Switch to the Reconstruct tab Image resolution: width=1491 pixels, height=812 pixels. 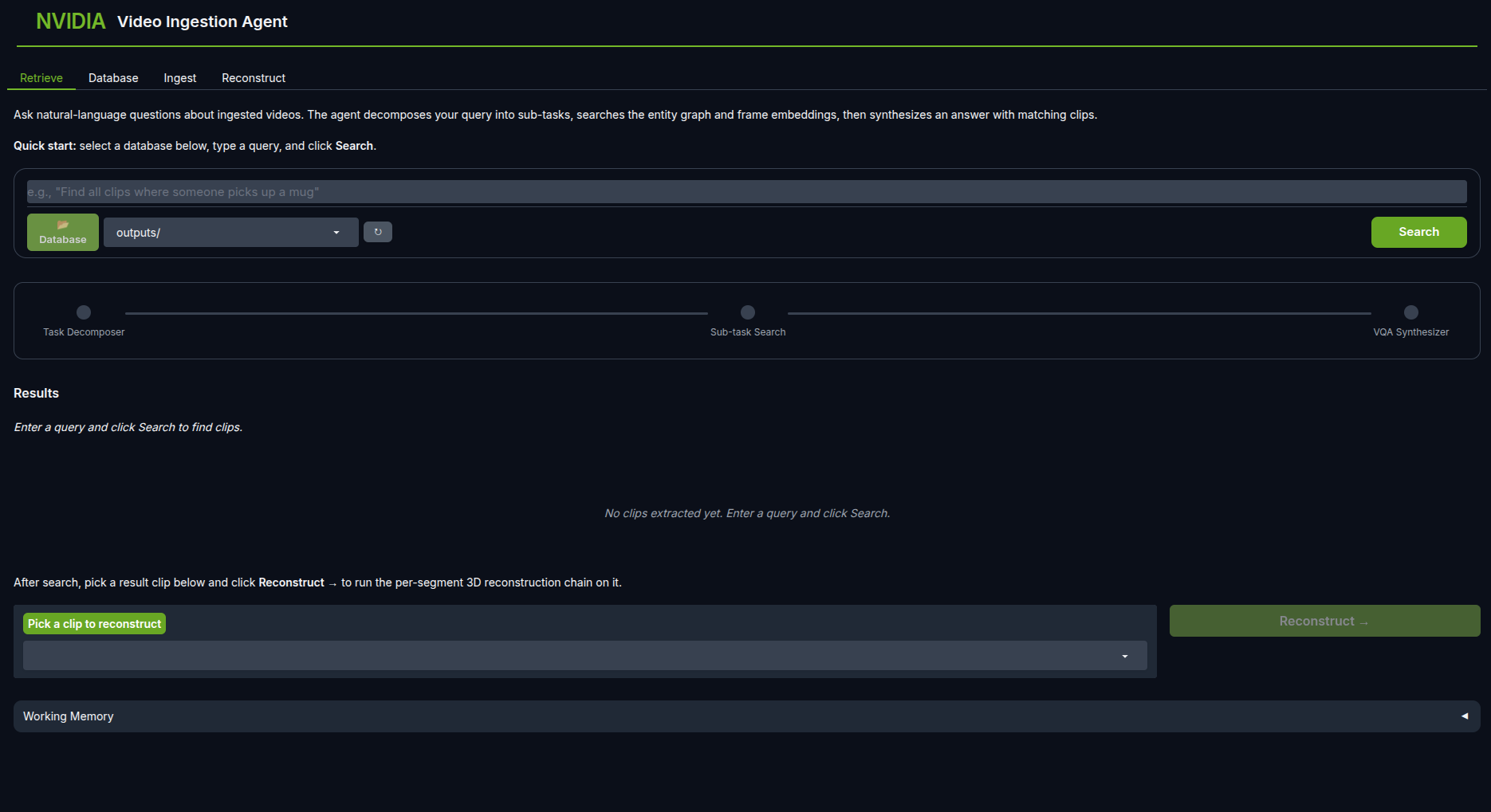(254, 78)
